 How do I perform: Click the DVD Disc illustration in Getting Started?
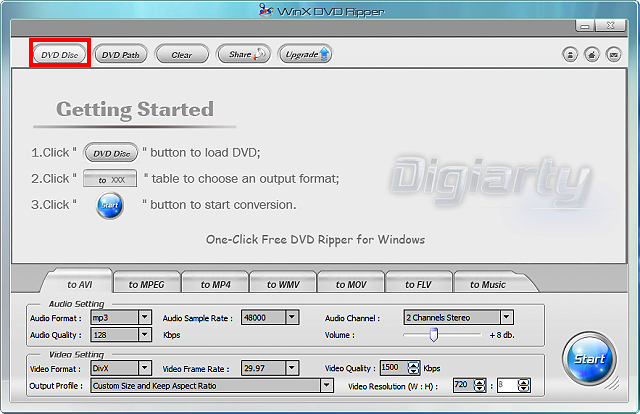111,153
